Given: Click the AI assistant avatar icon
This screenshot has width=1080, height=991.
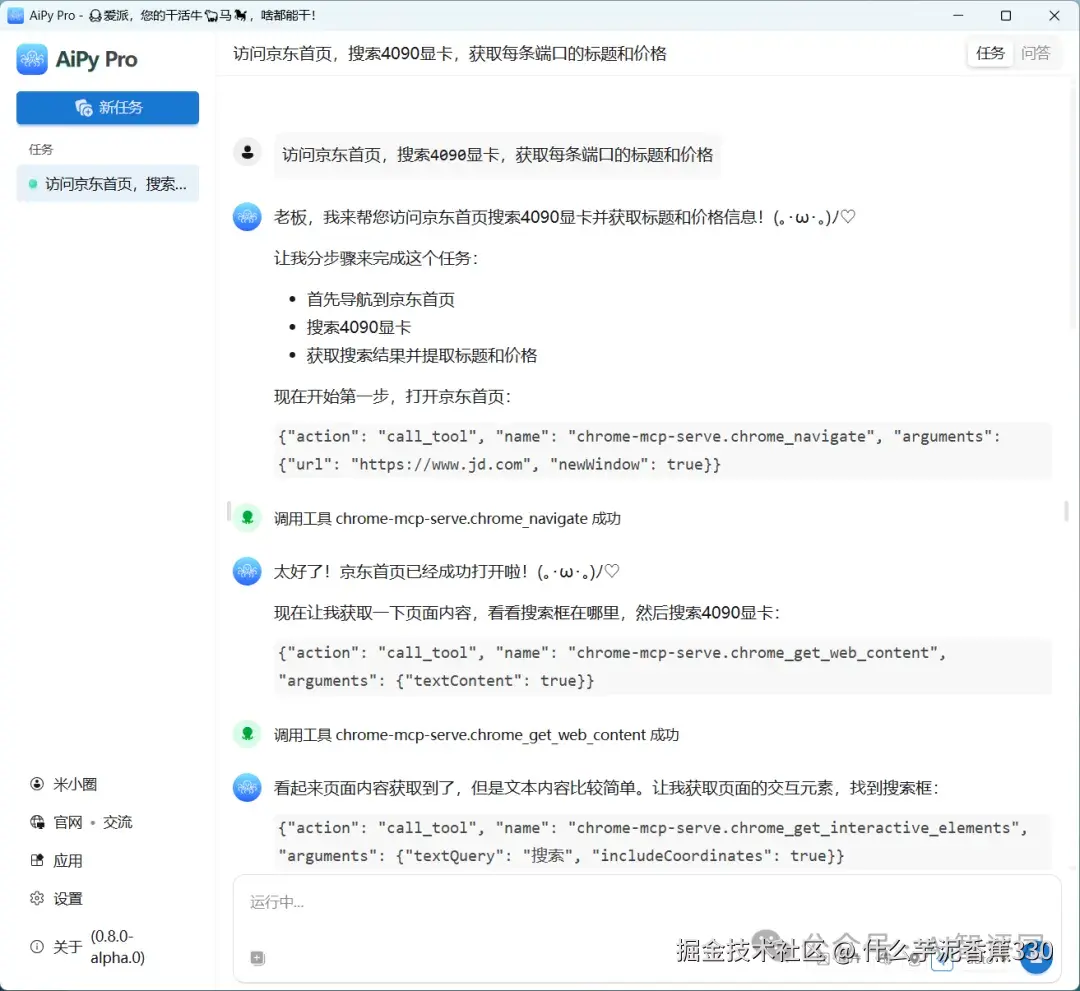Looking at the screenshot, I should [247, 216].
